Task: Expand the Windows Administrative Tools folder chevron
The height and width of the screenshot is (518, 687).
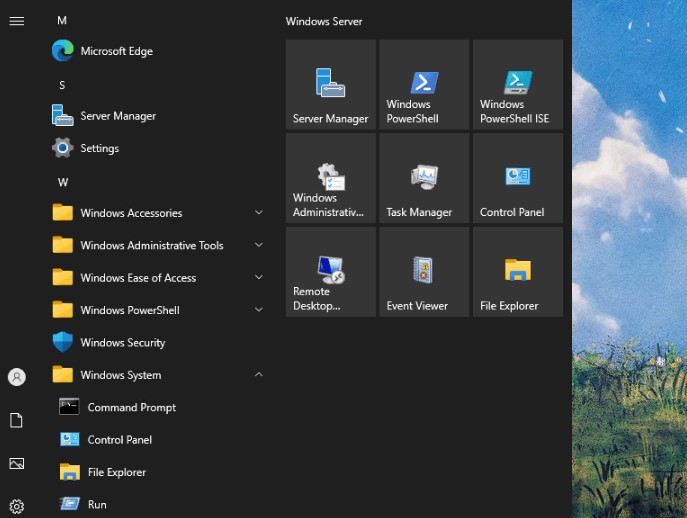Action: (259, 245)
